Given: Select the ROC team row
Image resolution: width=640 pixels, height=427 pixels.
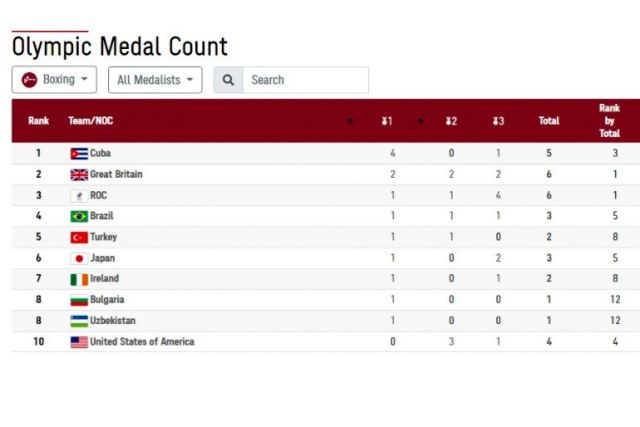Looking at the screenshot, I should 98,195.
